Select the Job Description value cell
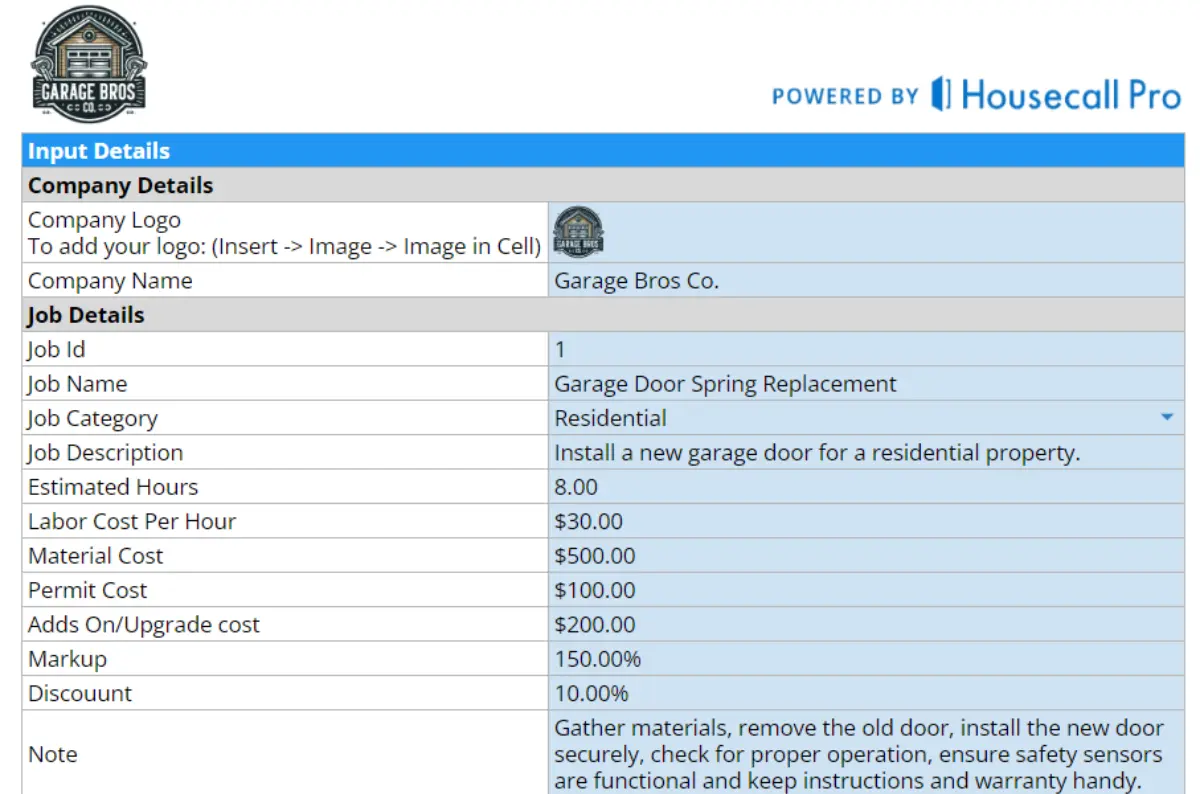1200x794 pixels. click(x=865, y=453)
